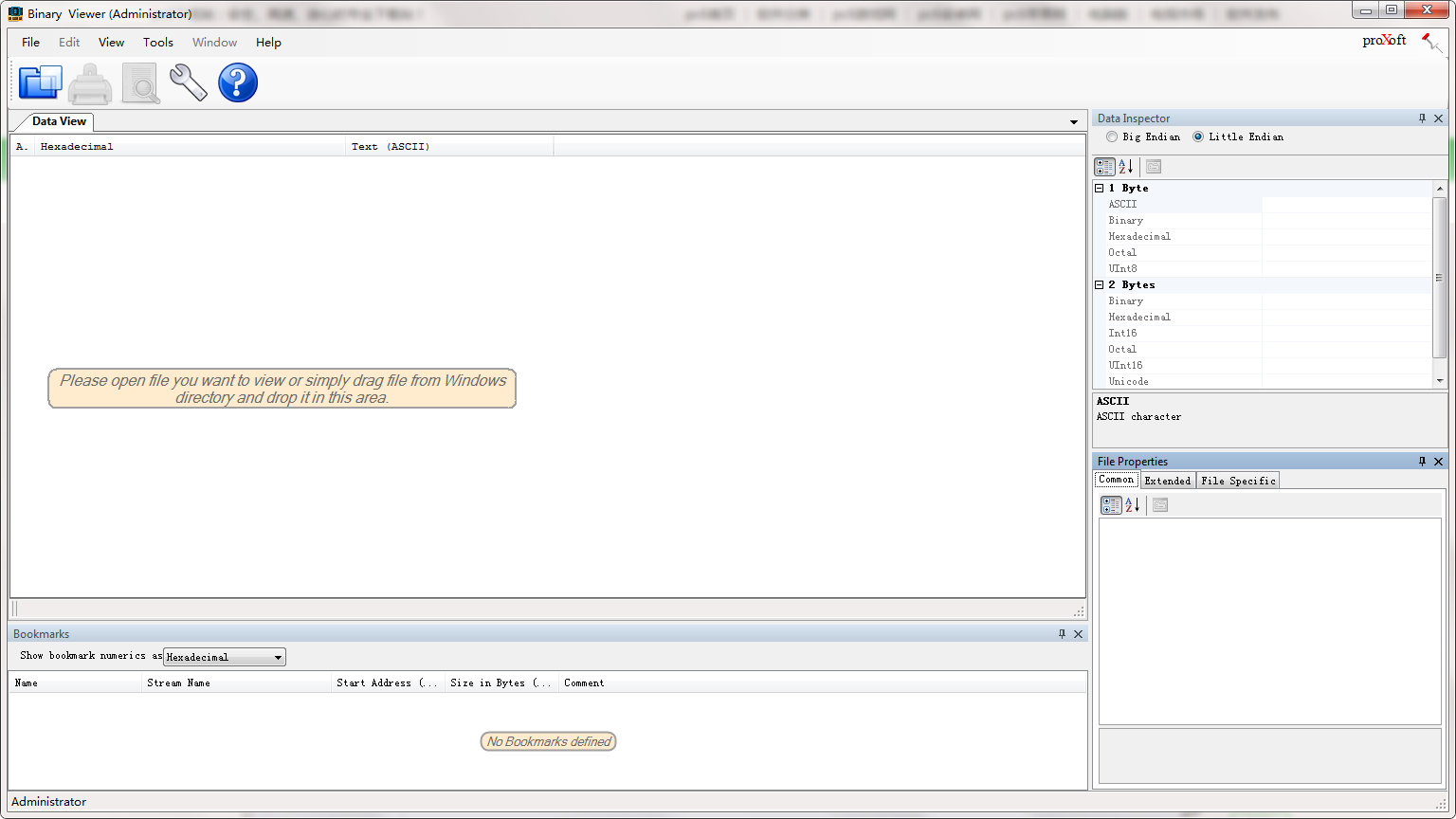The image size is (1456, 819).
Task: Click the Print Preview magnifier icon
Action: (x=141, y=83)
